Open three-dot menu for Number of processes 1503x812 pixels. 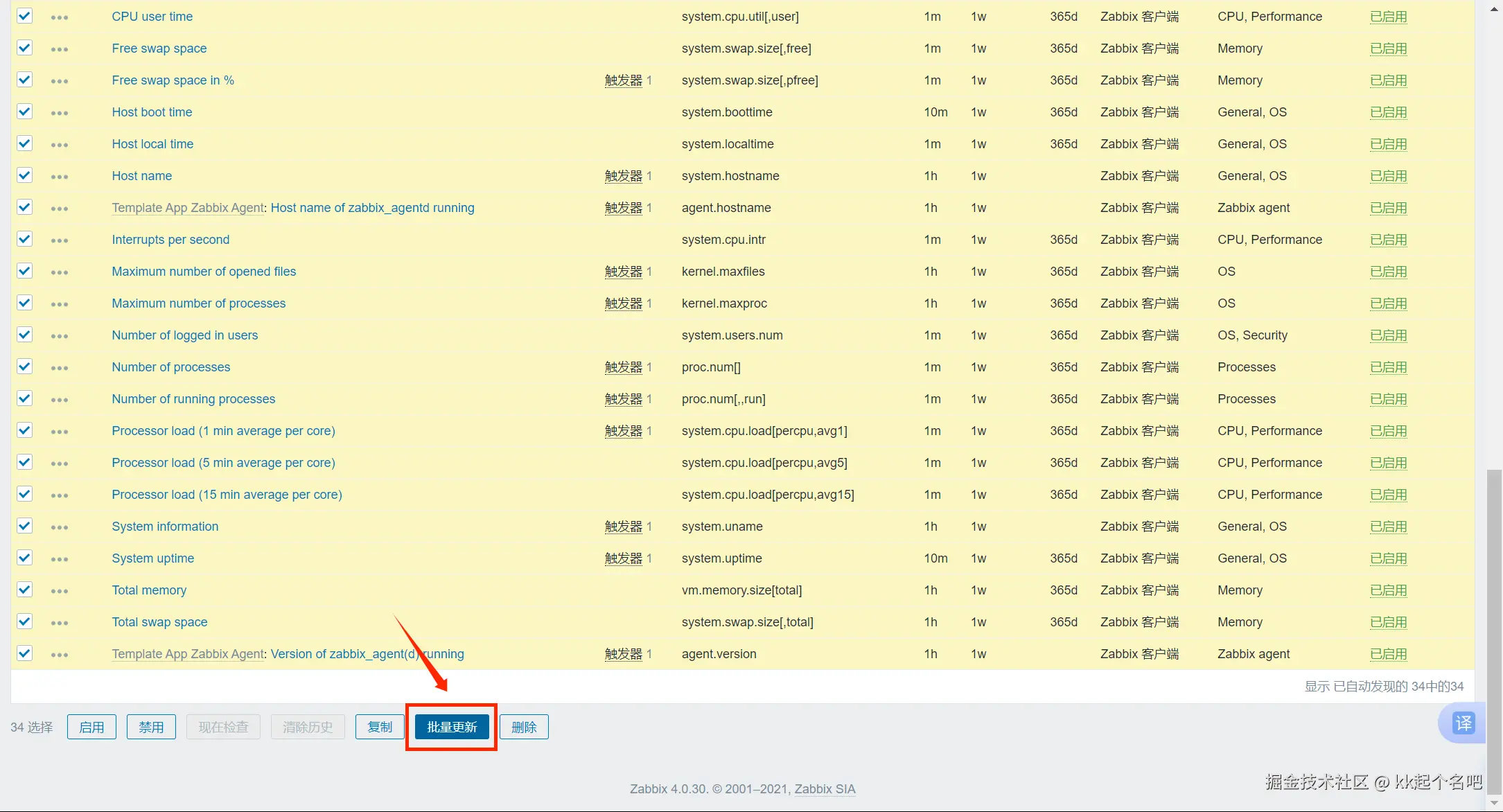click(x=60, y=368)
